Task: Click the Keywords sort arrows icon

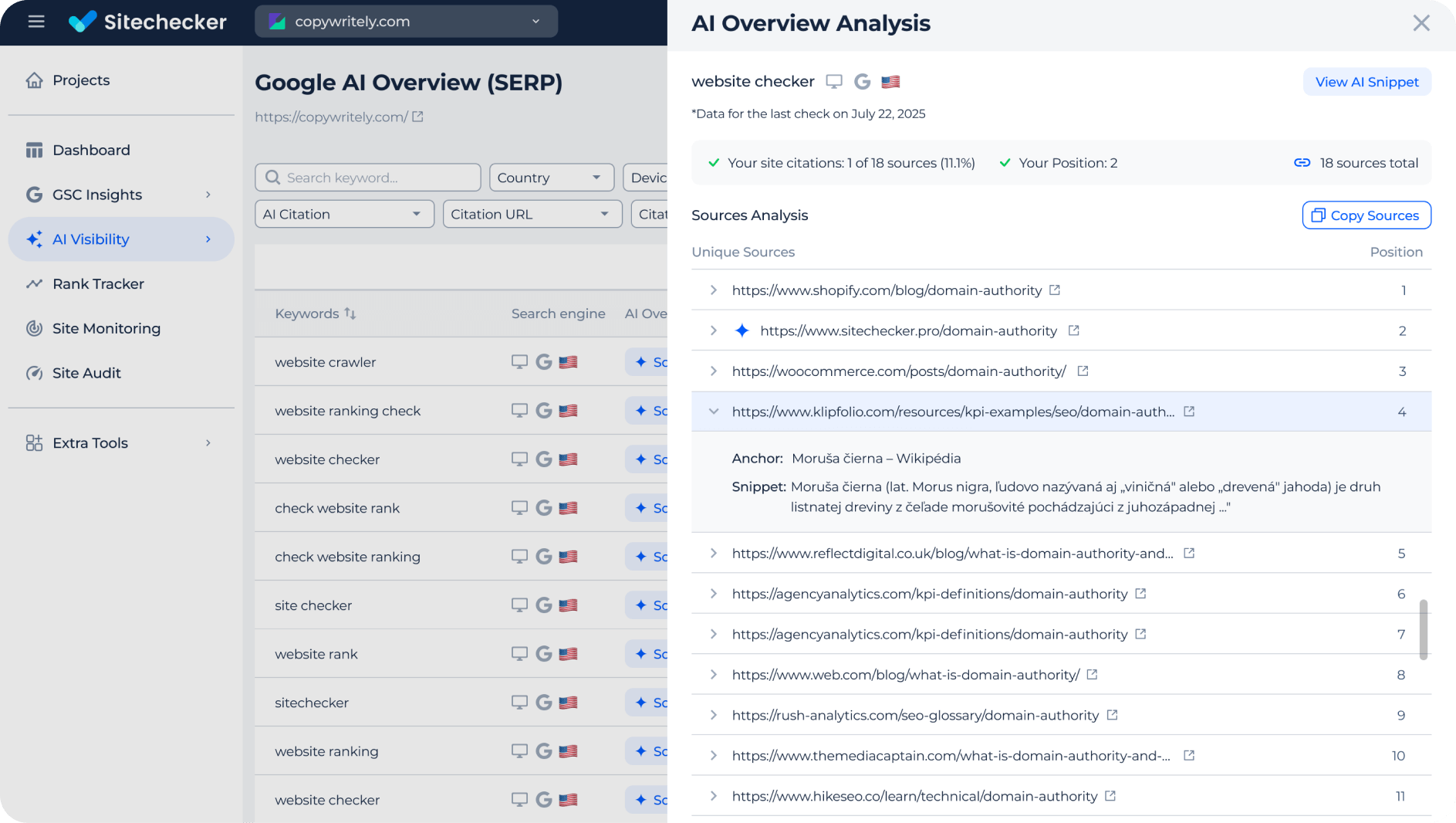Action: 350,313
